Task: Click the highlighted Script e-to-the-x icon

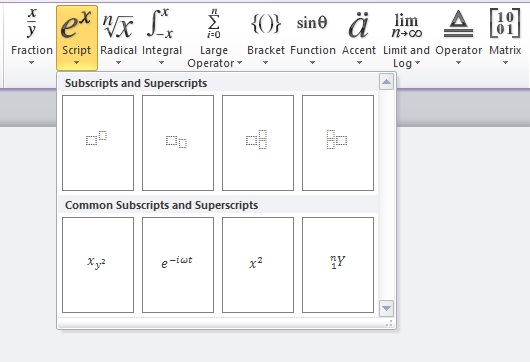Action: pos(76,25)
